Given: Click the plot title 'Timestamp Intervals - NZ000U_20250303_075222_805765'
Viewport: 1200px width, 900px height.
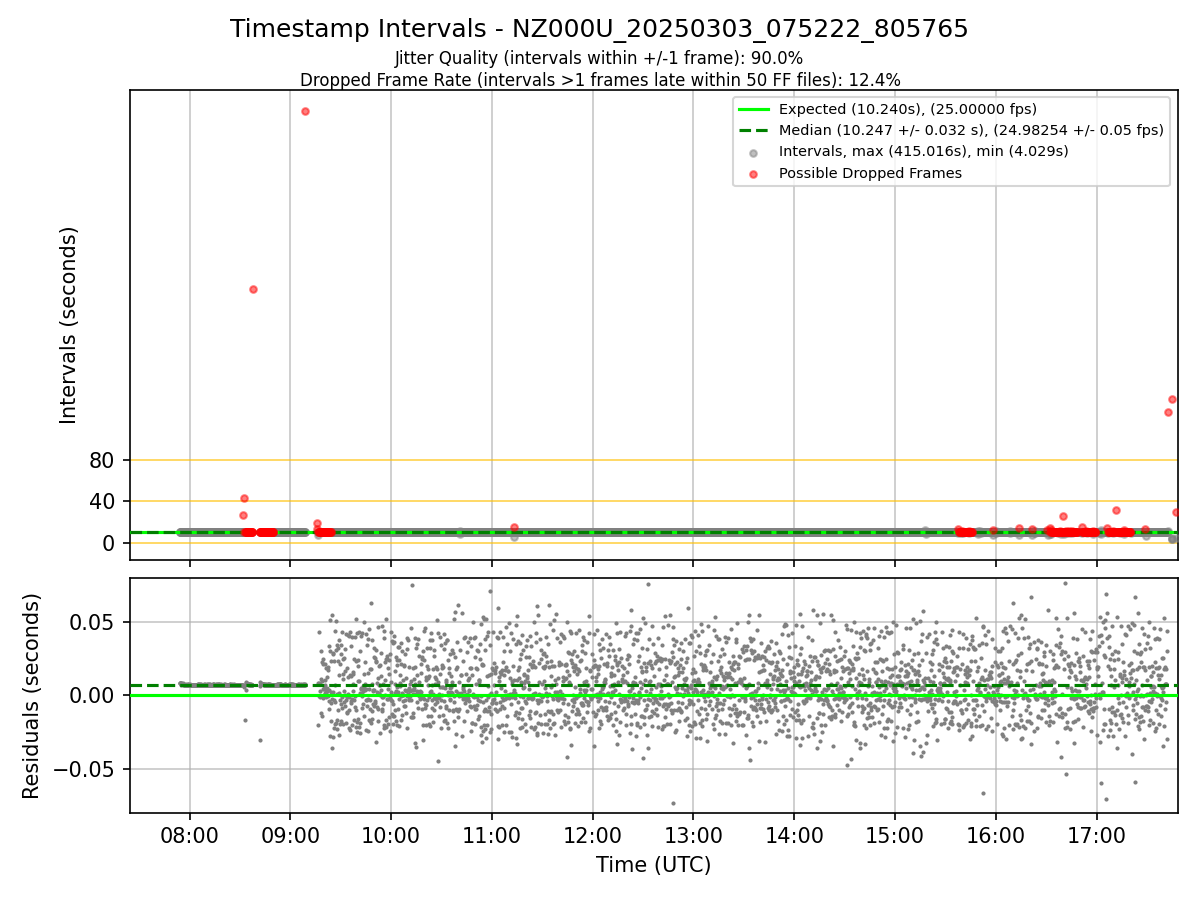Looking at the screenshot, I should tap(599, 29).
